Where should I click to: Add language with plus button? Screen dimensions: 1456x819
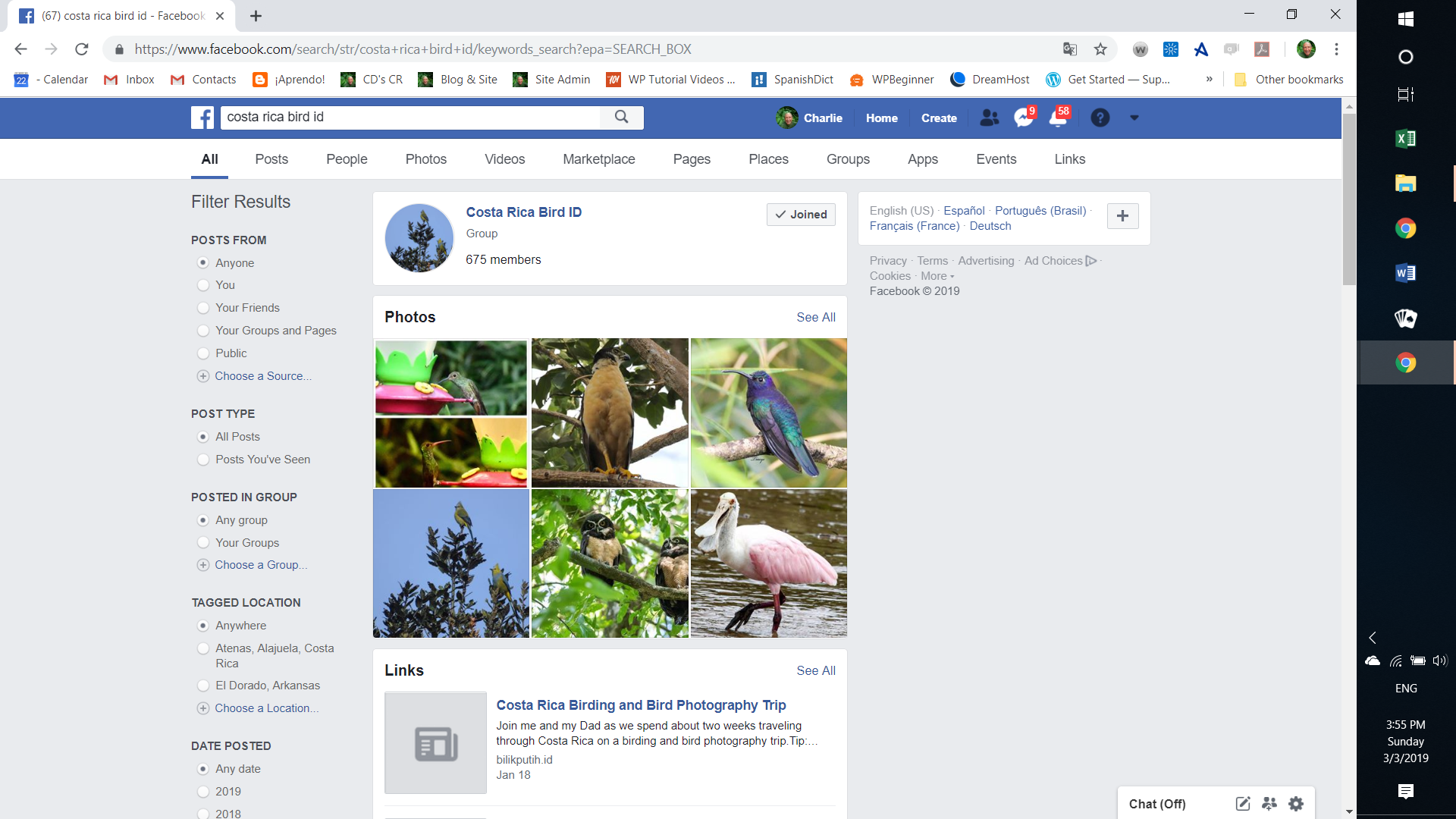pos(1122,216)
